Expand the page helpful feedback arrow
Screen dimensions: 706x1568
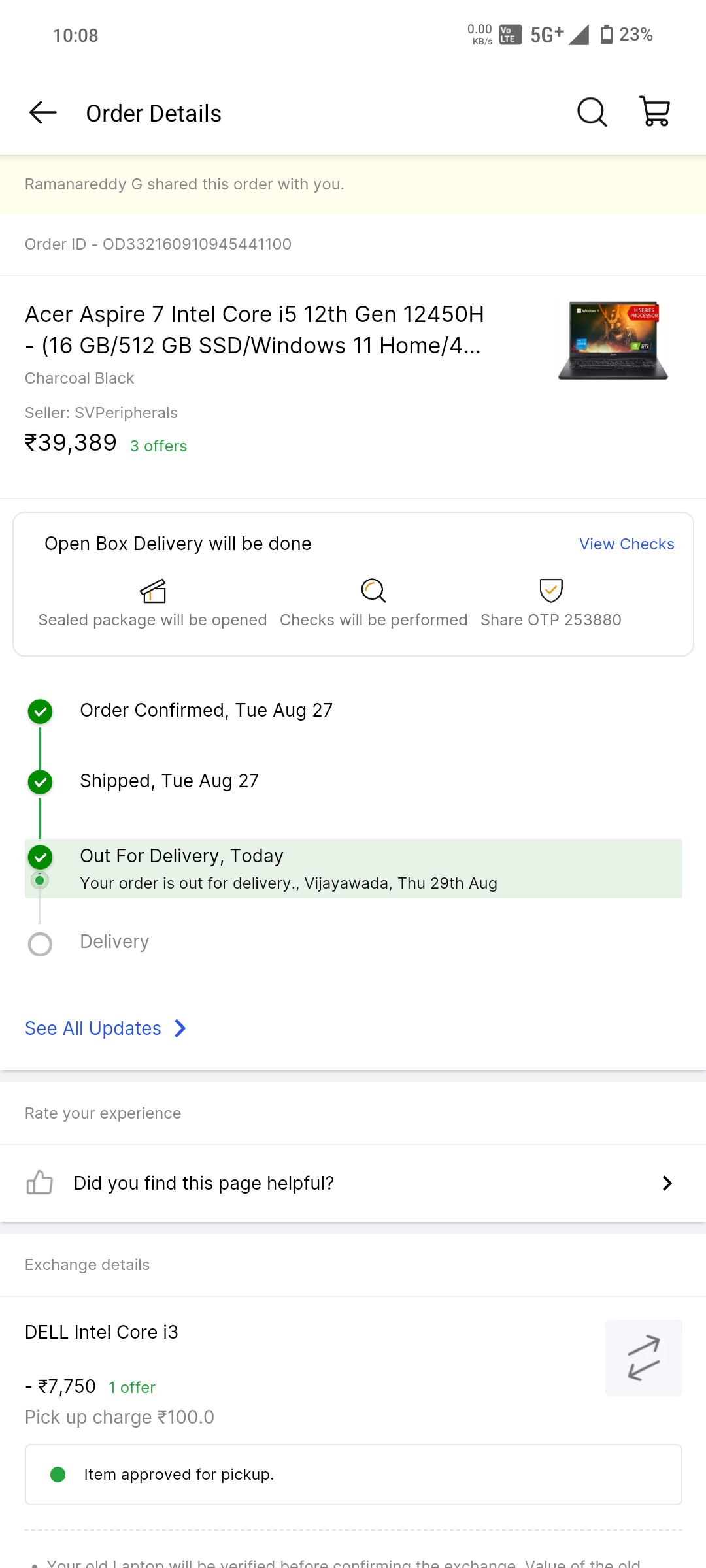(x=667, y=1183)
